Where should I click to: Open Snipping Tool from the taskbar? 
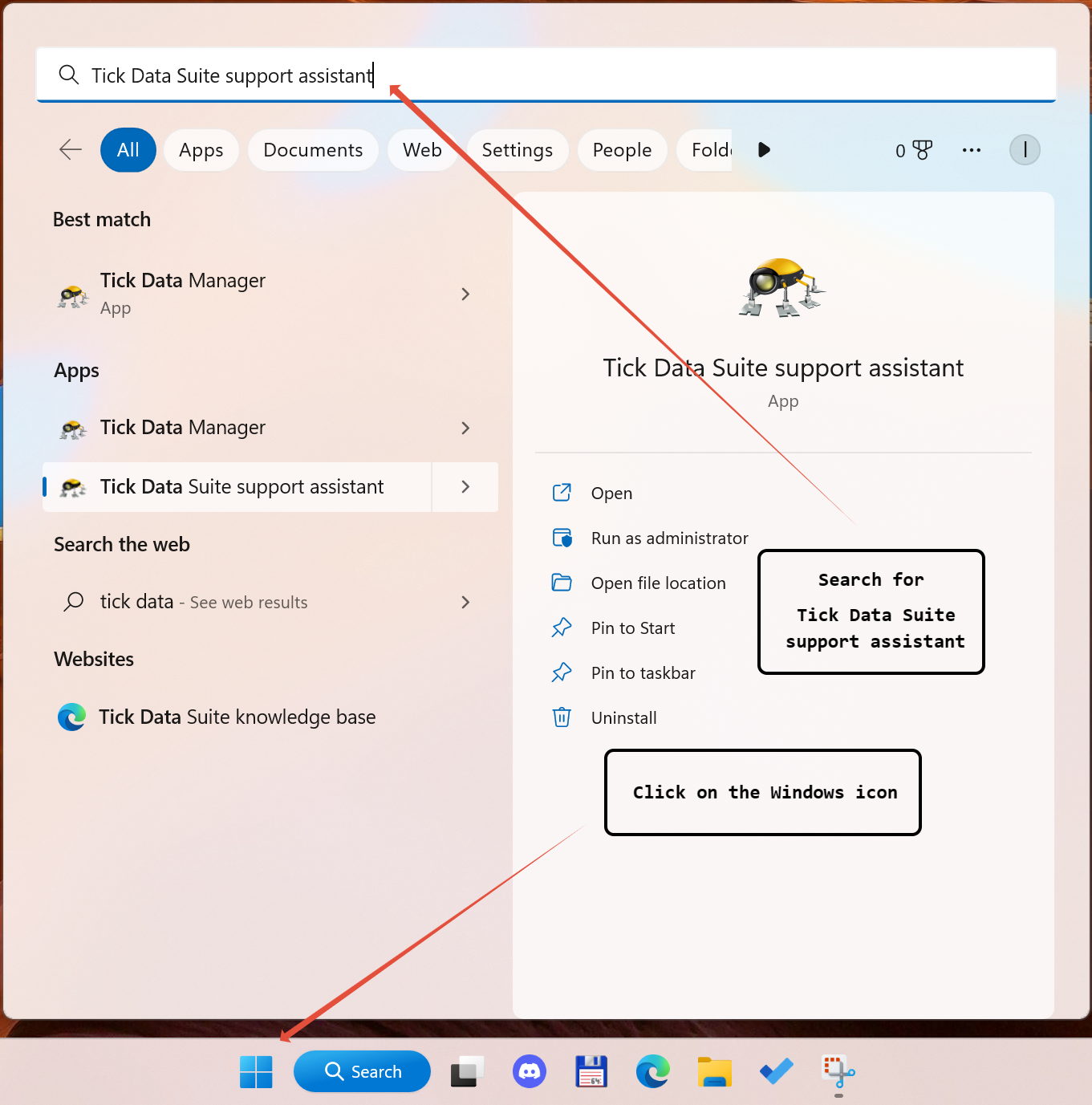[838, 1071]
